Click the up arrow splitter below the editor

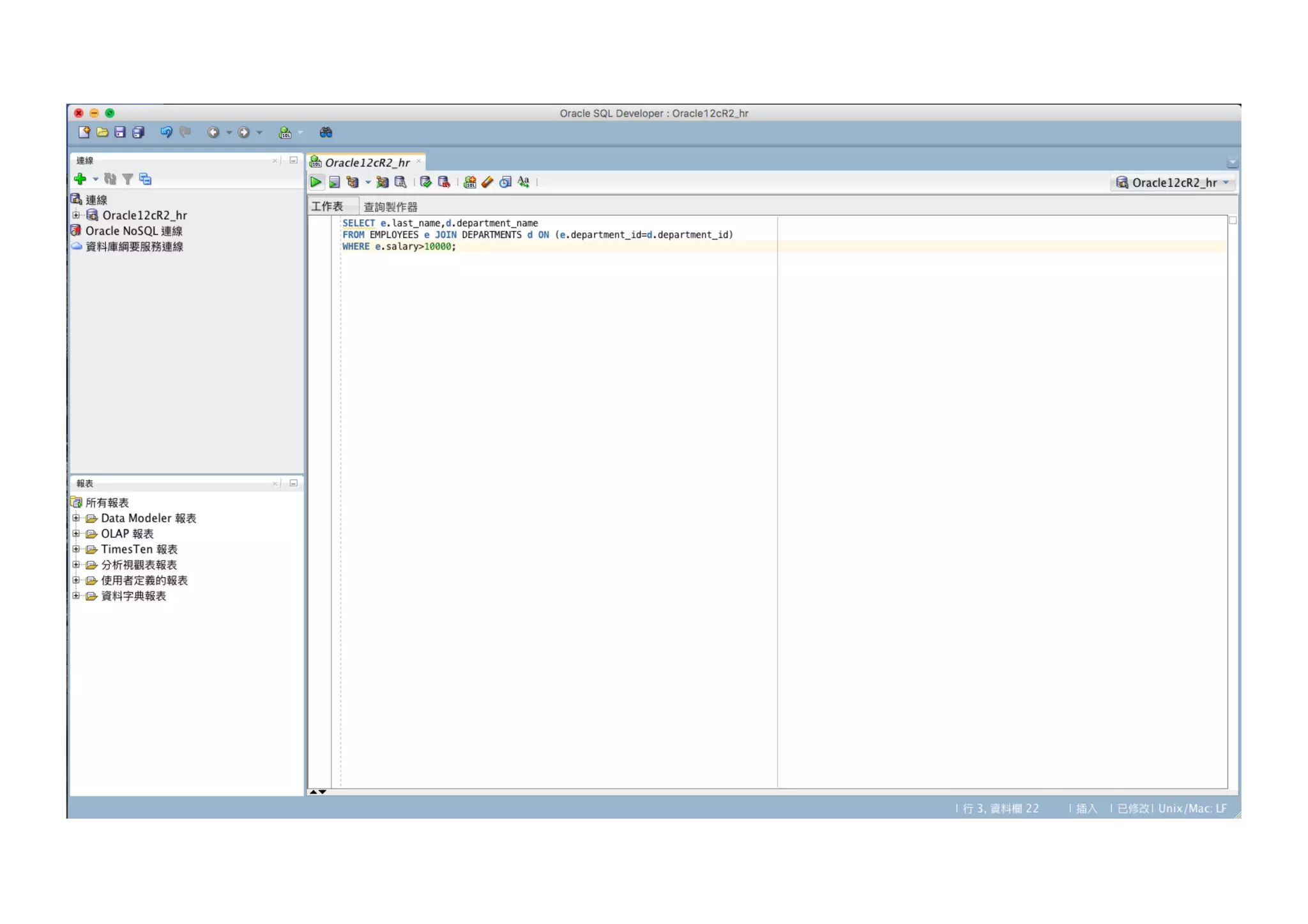313,792
